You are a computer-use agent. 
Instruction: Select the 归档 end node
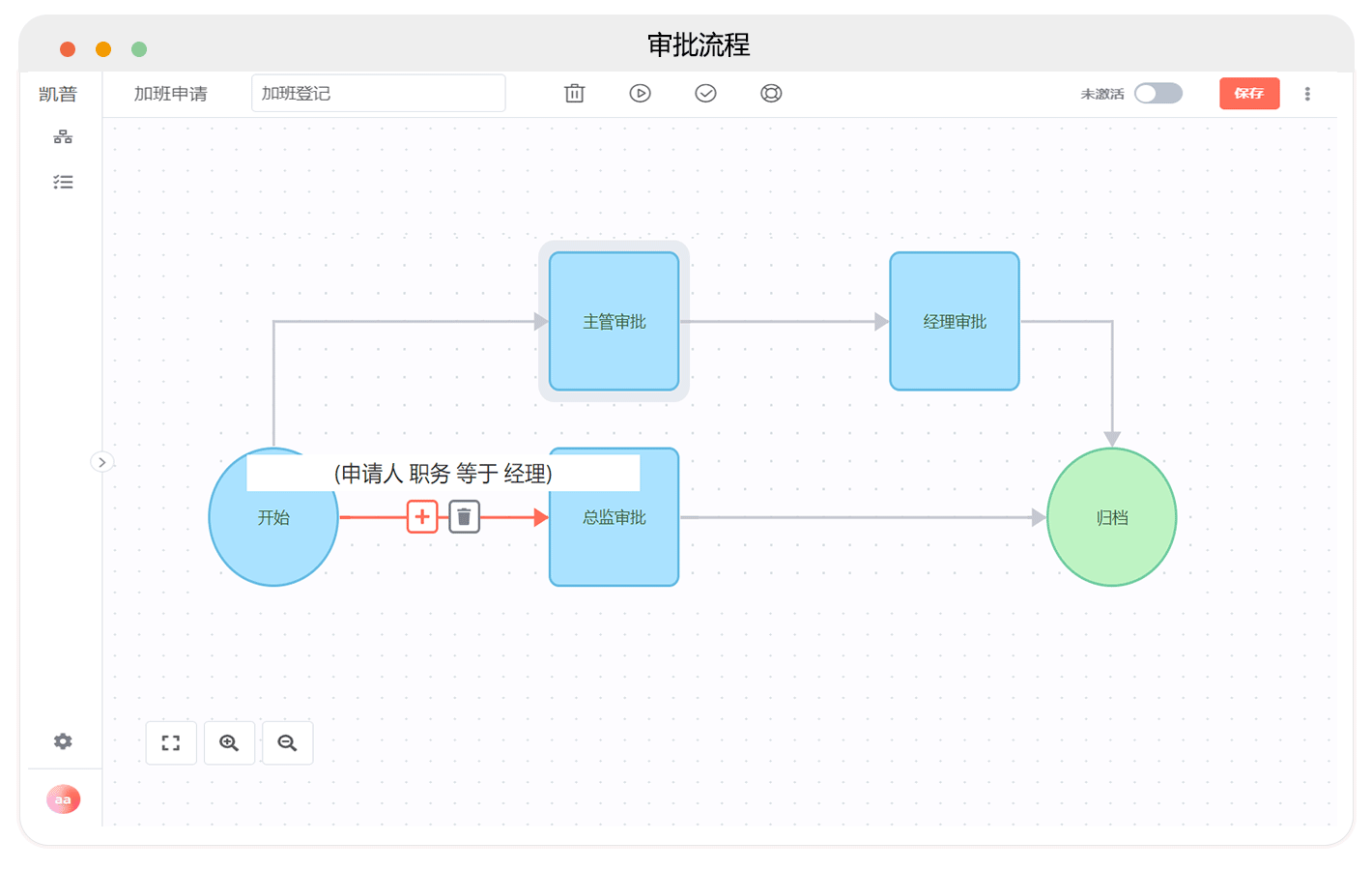pyautogui.click(x=1112, y=517)
